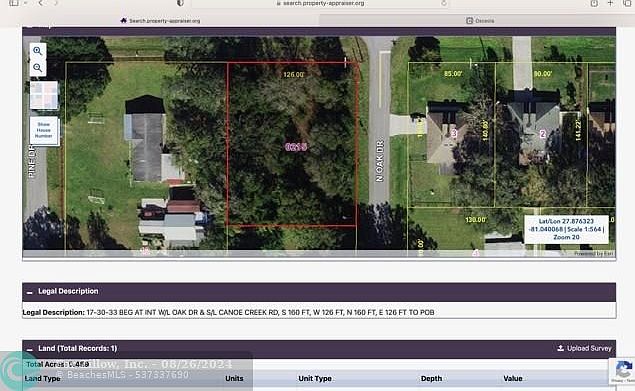Screen dimensions: 635x391
Task: Click the 130.00' dimension label
Action: [x=475, y=220]
